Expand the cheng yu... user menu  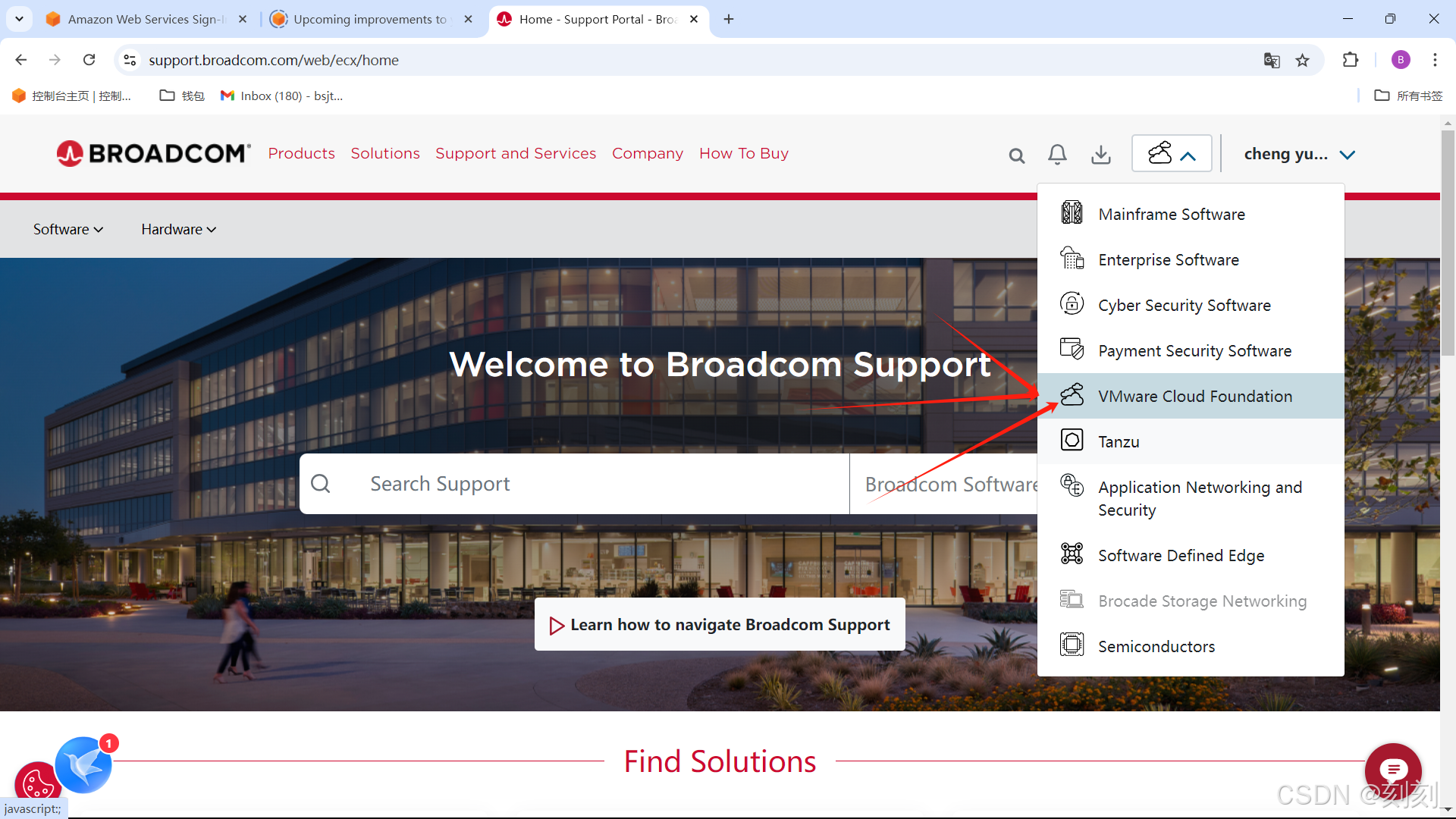[1300, 154]
